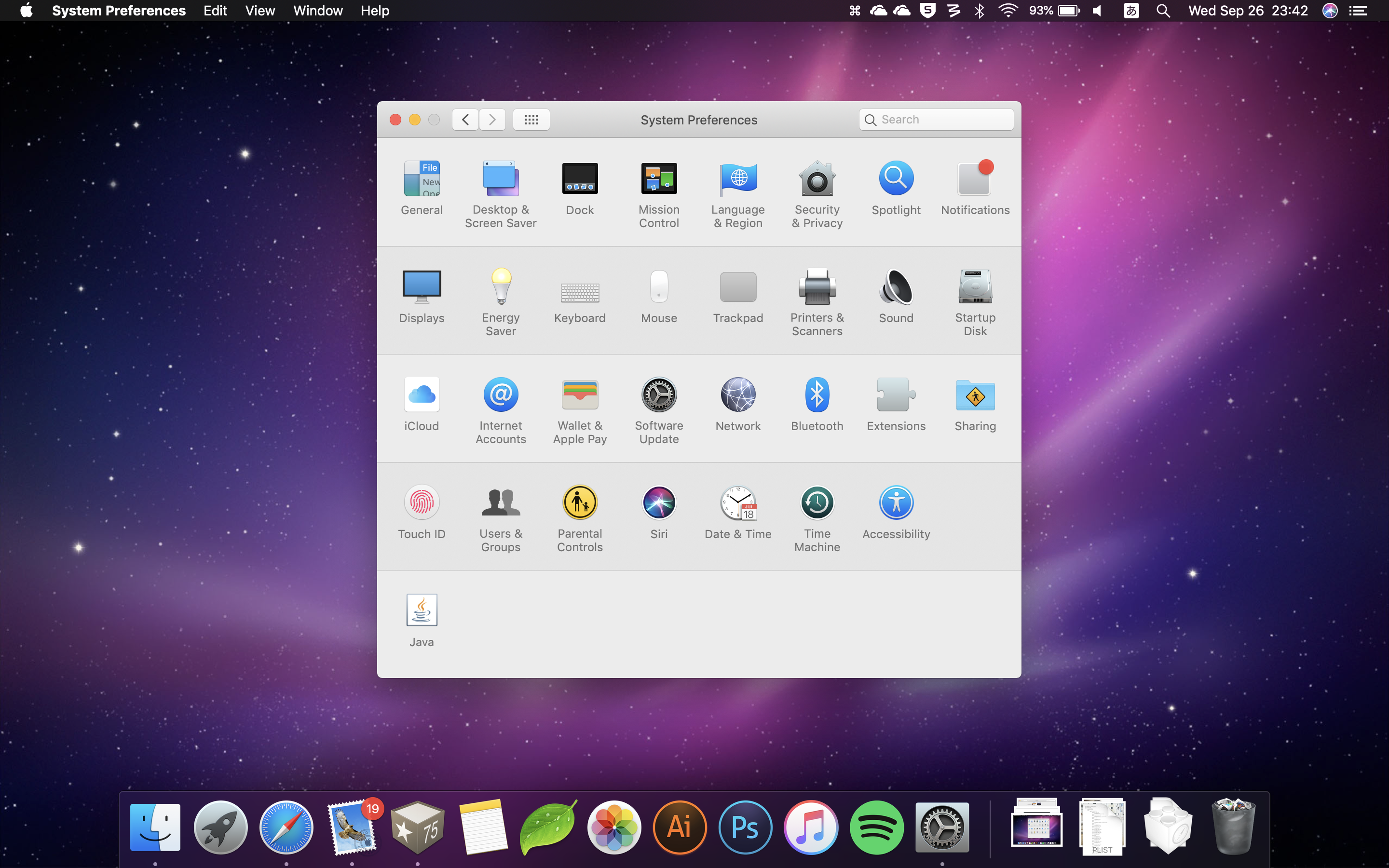Open the Sound preference pane
Screen dimensions: 1389x868
coord(896,296)
